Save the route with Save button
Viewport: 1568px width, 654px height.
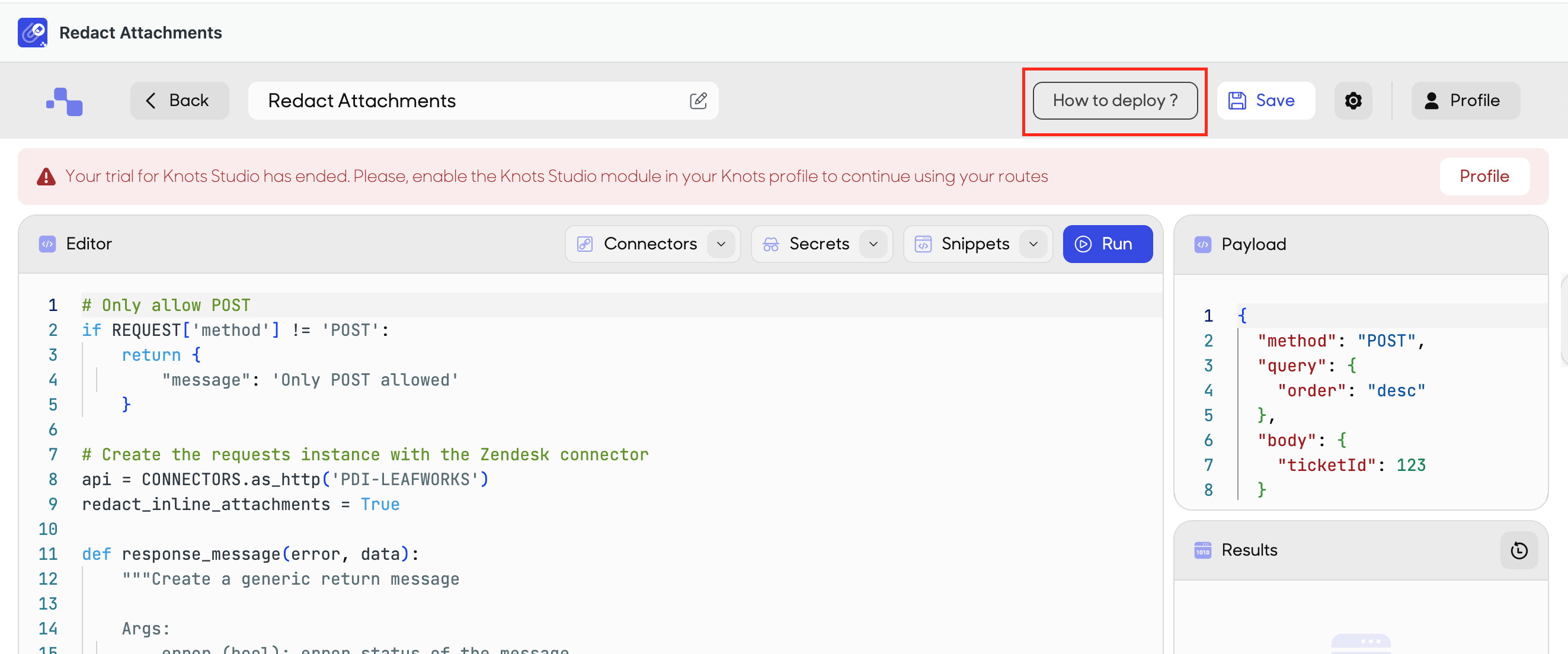pyautogui.click(x=1265, y=100)
